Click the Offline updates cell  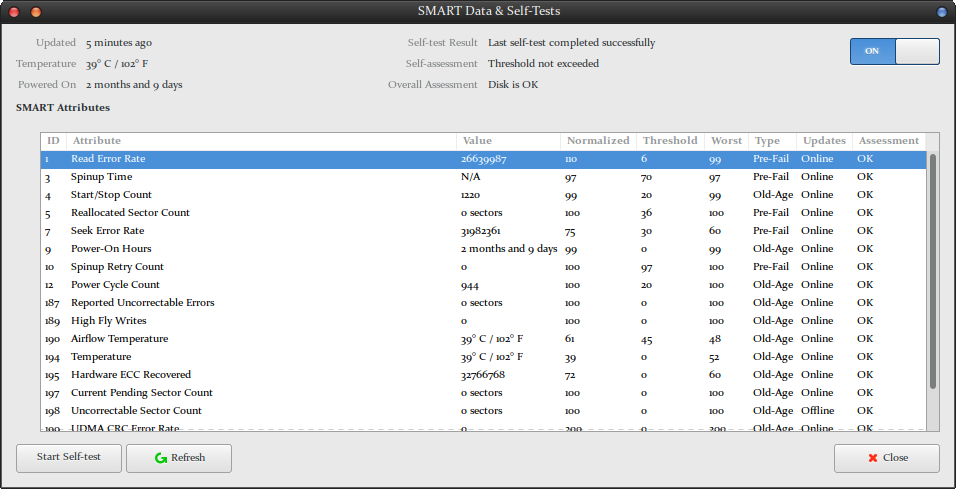(x=817, y=411)
